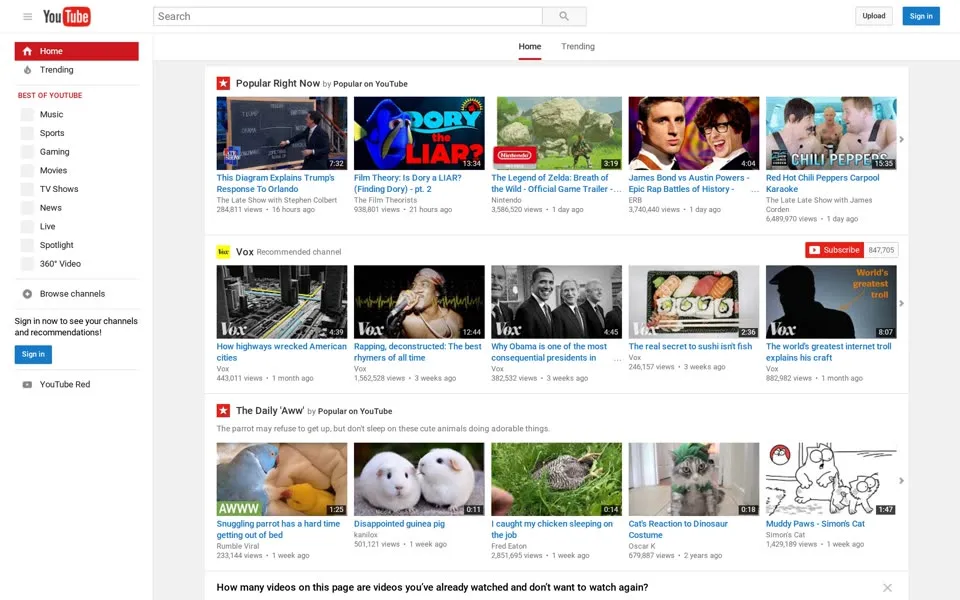Open 'Muddy Paws - Simon's Cat' title link

[x=815, y=524]
